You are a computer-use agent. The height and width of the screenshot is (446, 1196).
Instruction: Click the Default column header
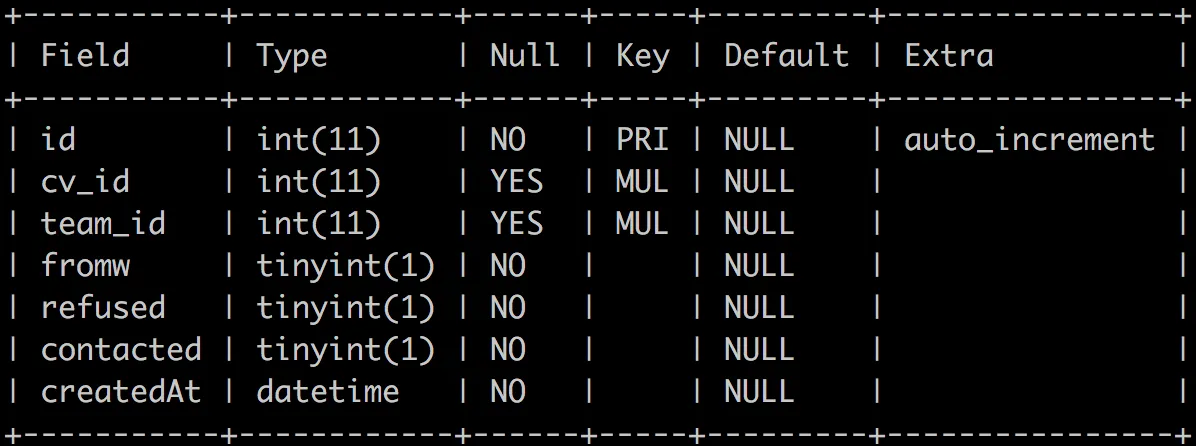click(786, 56)
